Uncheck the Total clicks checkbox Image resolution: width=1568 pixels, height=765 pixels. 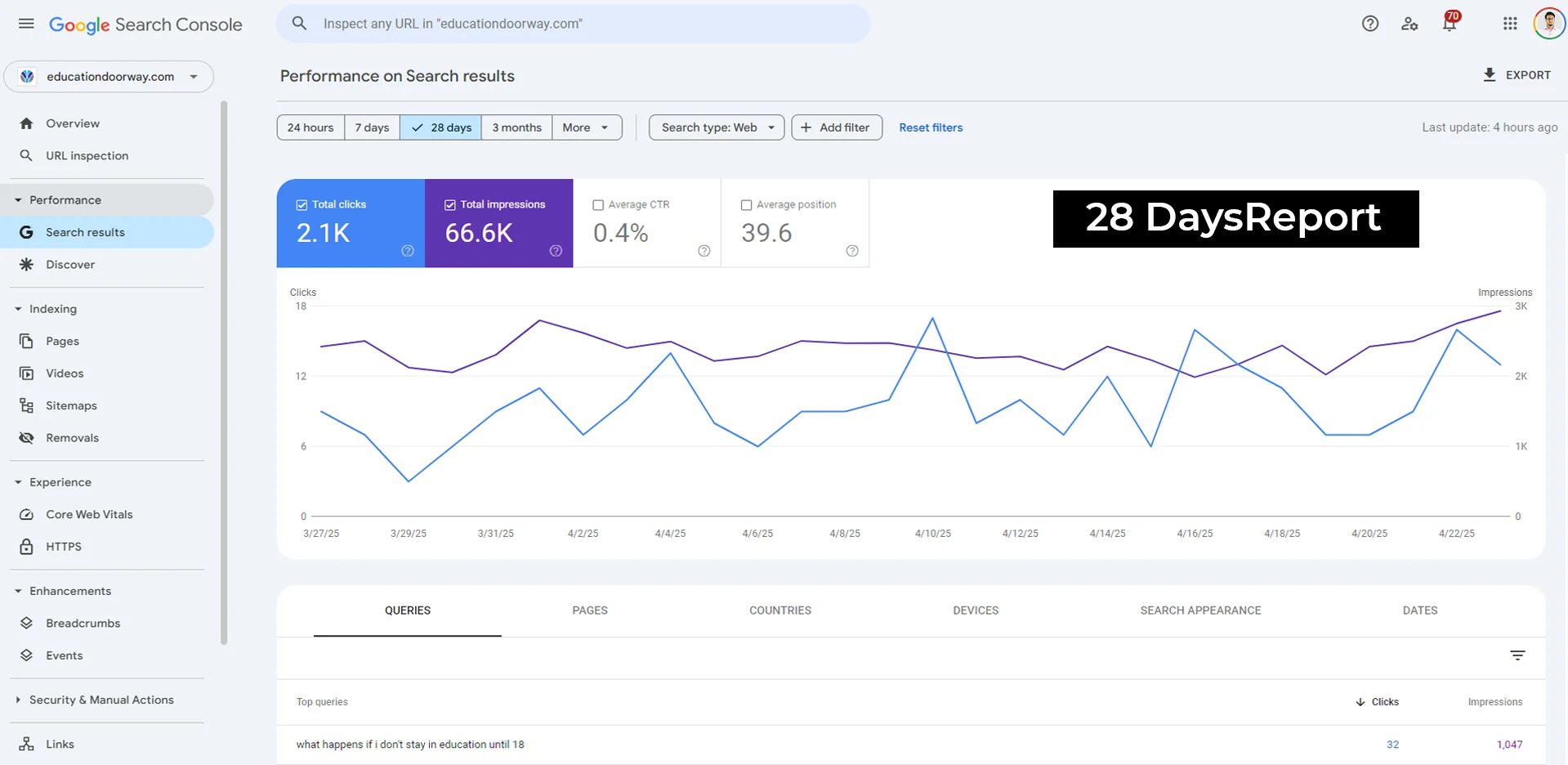[x=302, y=205]
